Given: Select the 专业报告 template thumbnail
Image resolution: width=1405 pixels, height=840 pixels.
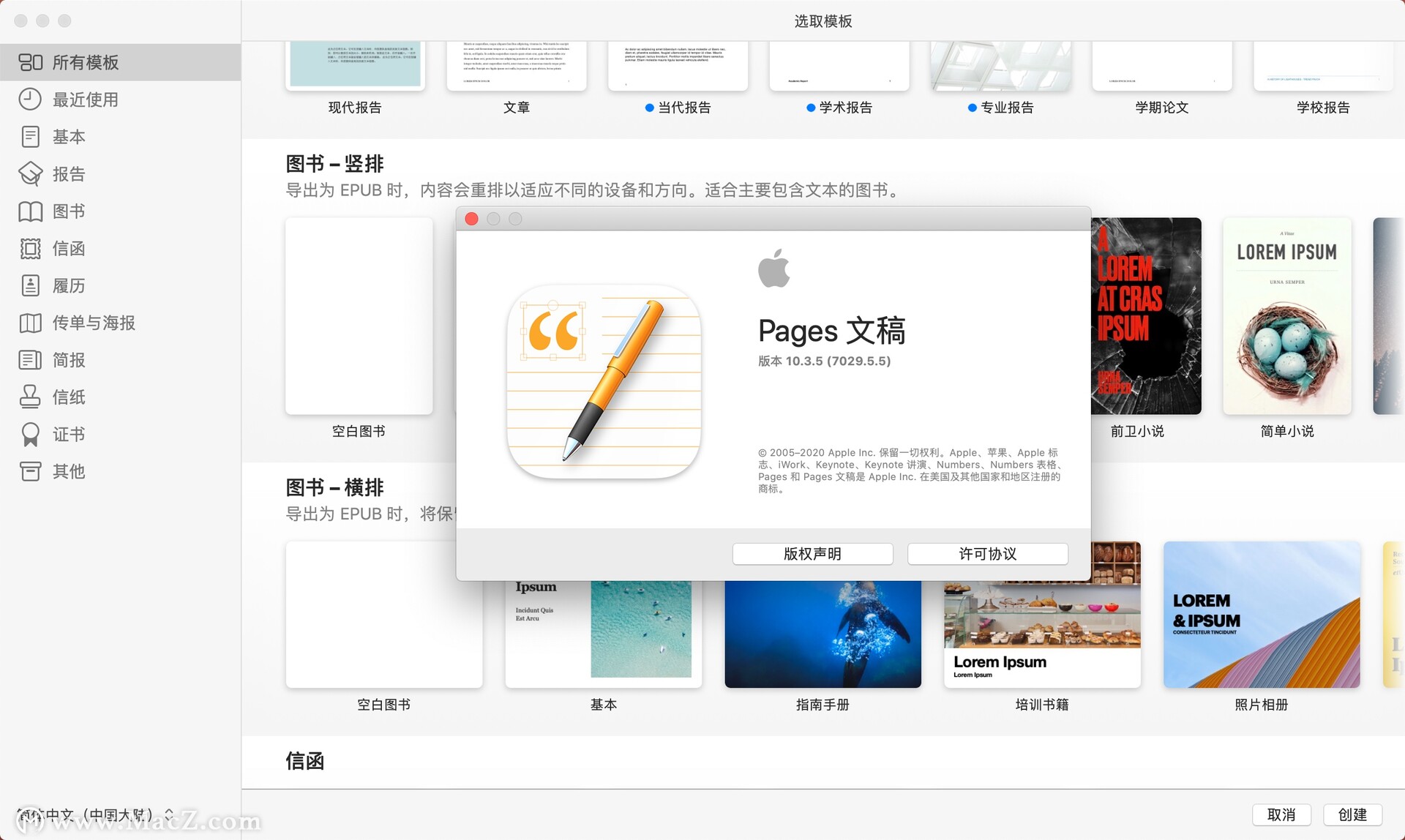Looking at the screenshot, I should tap(1001, 64).
